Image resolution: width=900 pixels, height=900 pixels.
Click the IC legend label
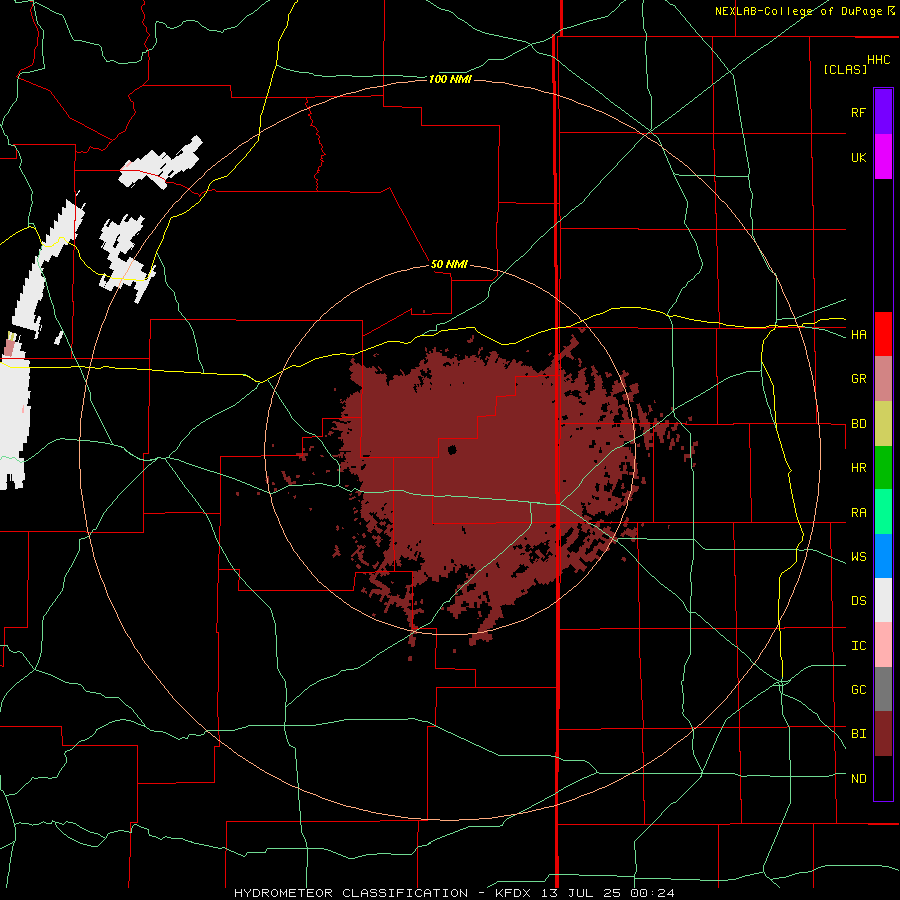[x=858, y=646]
